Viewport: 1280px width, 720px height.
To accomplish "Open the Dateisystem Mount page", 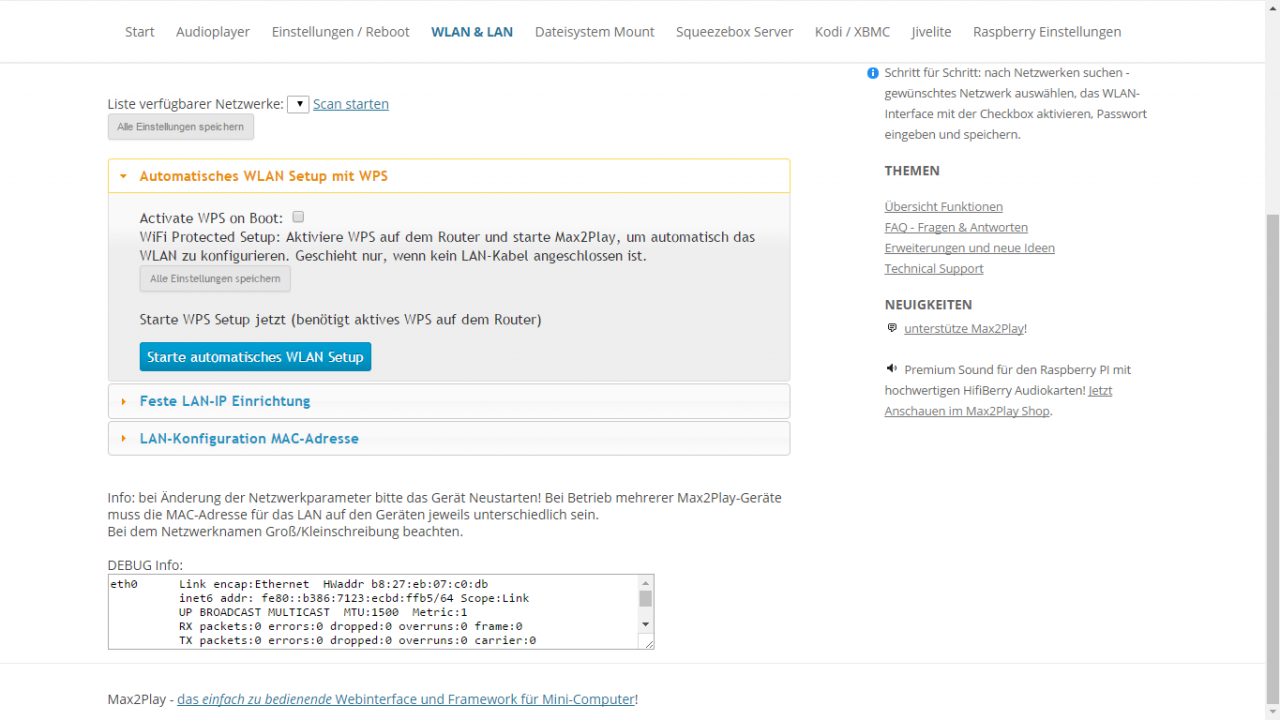I will 595,32.
